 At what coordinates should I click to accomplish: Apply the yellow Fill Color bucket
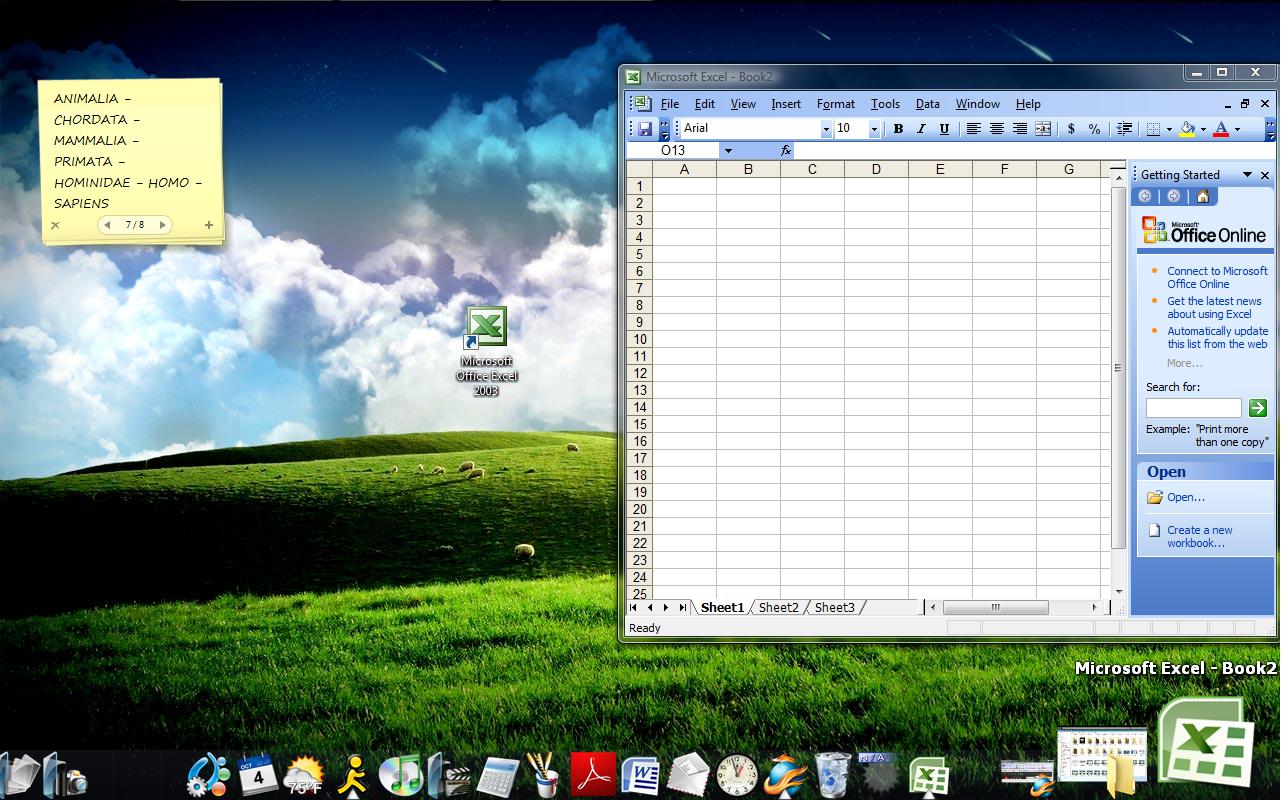coord(1187,129)
